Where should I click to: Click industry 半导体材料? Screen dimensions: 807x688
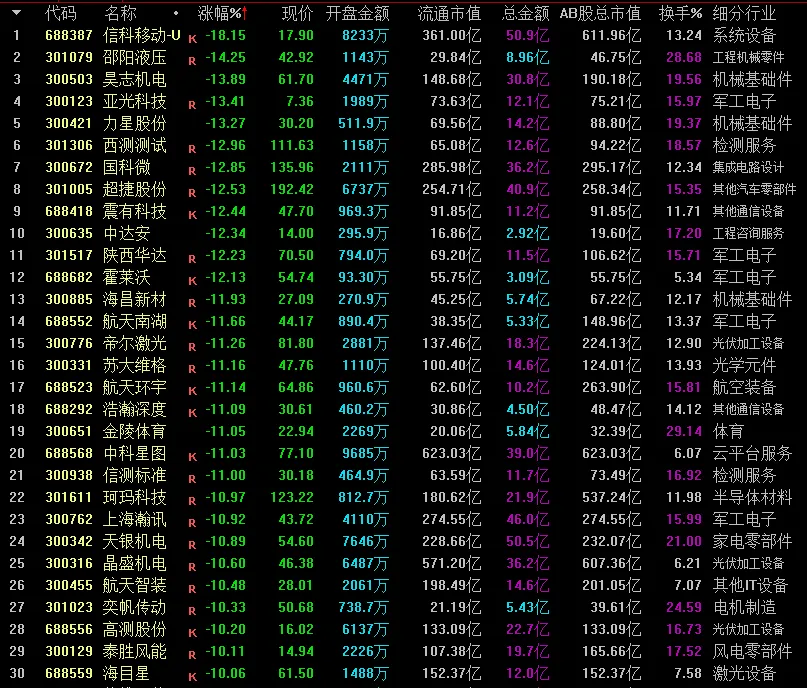click(x=752, y=497)
